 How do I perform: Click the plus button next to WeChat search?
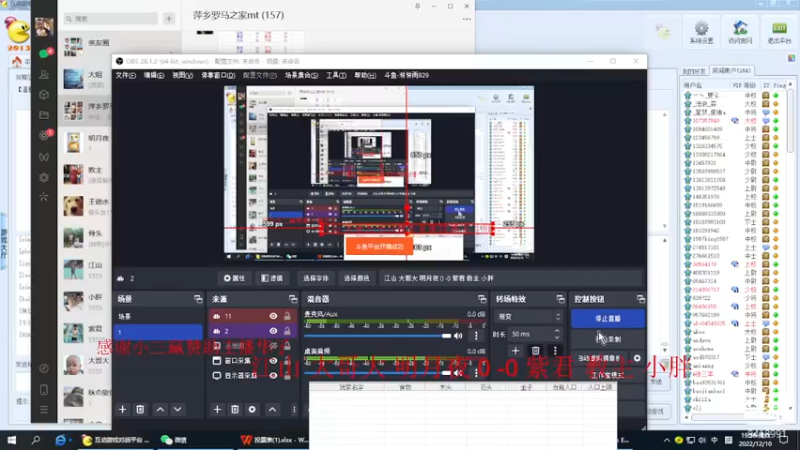point(169,19)
